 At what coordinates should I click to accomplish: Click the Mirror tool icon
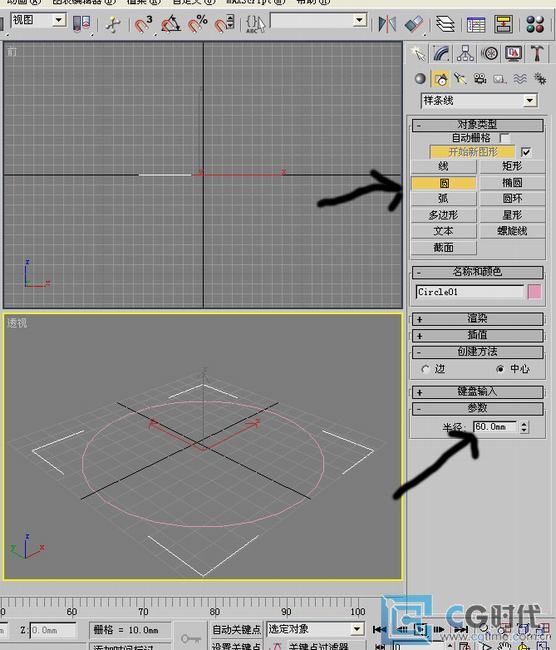click(387, 24)
